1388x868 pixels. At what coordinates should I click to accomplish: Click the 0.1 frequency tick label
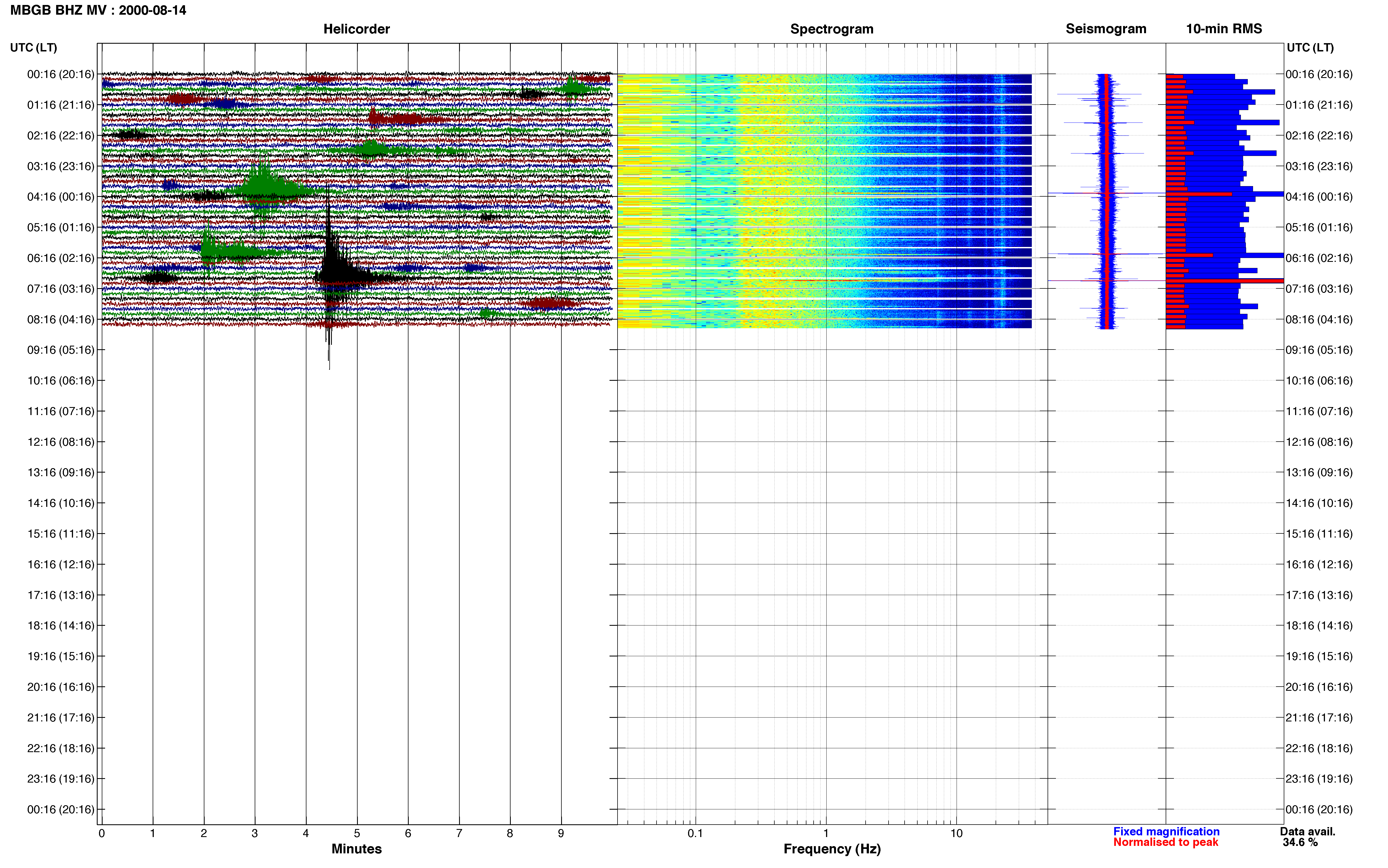[x=695, y=833]
